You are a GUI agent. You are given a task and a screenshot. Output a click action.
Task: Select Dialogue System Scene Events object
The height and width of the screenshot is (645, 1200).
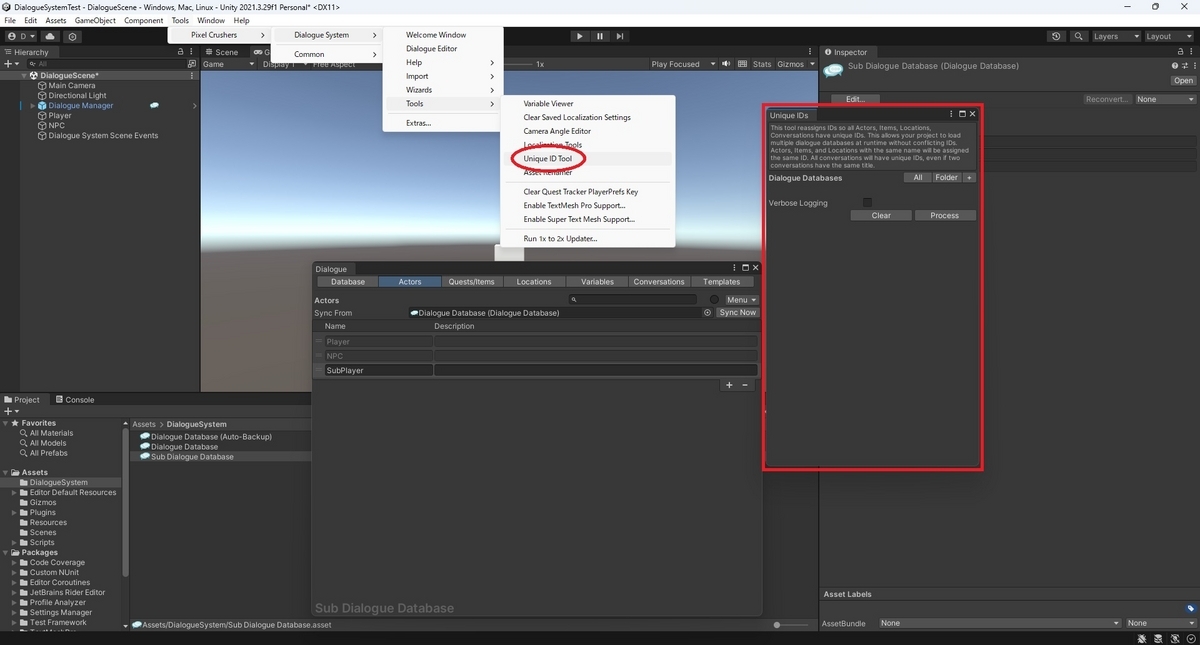pos(103,136)
